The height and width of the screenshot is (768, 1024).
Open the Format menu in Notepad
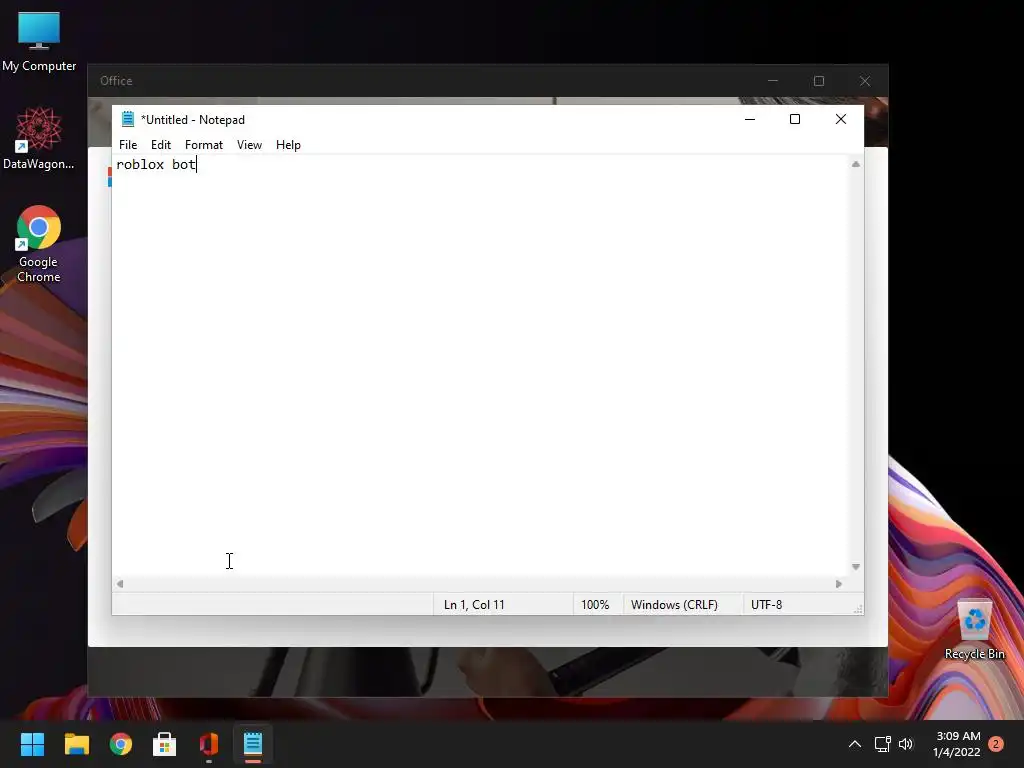point(204,145)
